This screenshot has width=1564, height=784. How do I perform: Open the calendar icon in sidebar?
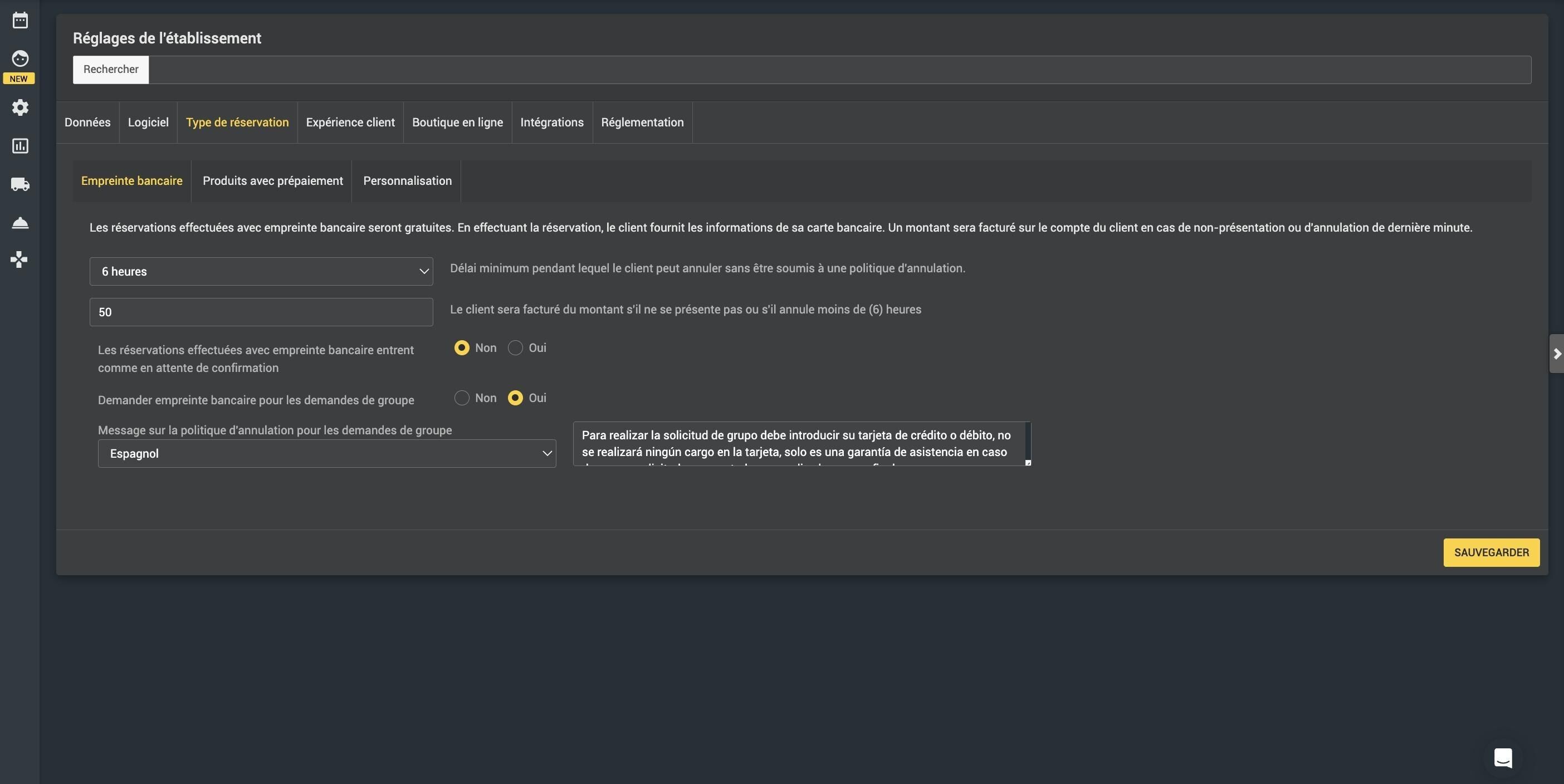tap(20, 20)
